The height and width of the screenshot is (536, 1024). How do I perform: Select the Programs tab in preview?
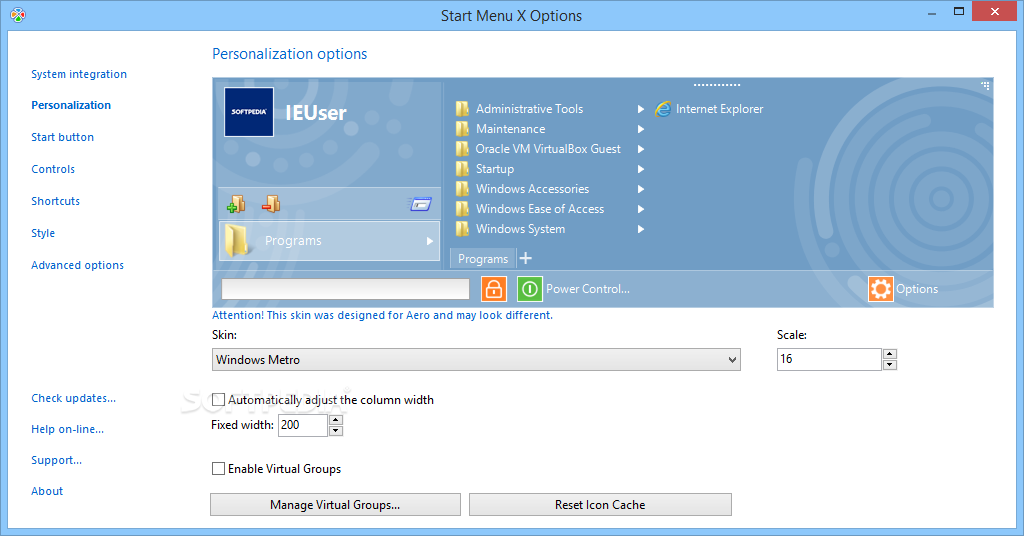click(483, 259)
